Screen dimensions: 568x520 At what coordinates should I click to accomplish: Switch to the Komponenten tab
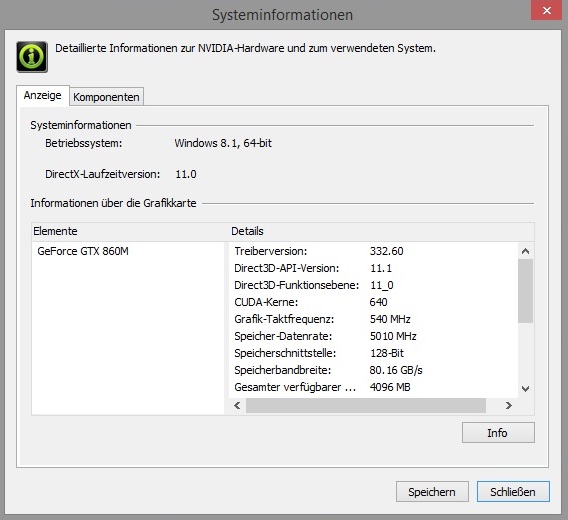(106, 97)
